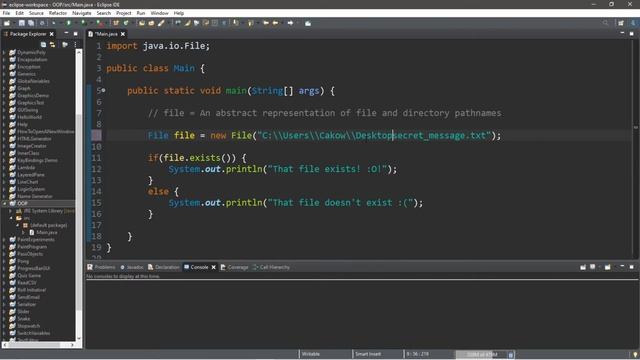This screenshot has width=640, height=360.
Task: Expand the DynamicPoly project
Action: click(4, 52)
